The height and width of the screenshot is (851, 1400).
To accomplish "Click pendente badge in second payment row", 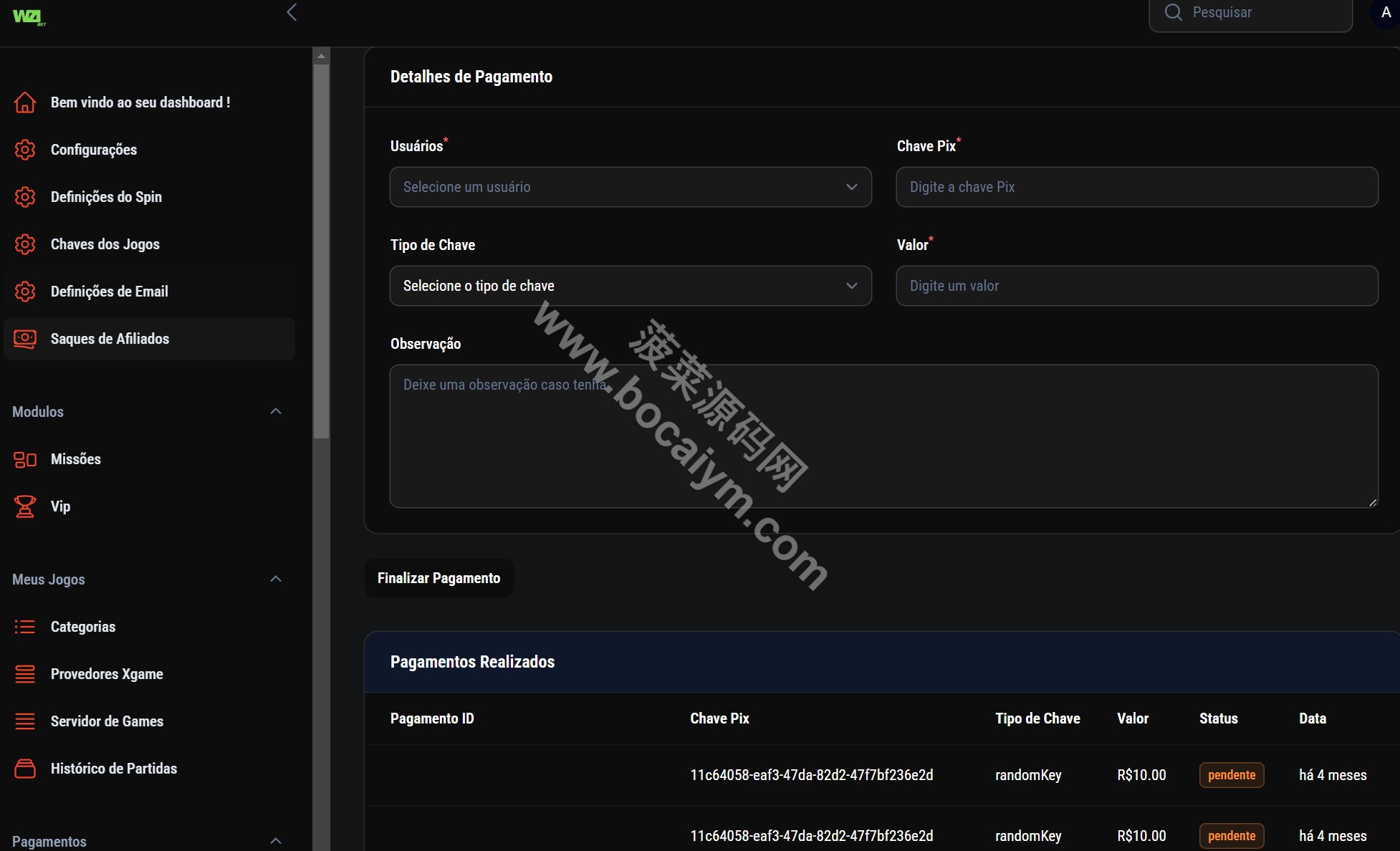I will click(1232, 836).
